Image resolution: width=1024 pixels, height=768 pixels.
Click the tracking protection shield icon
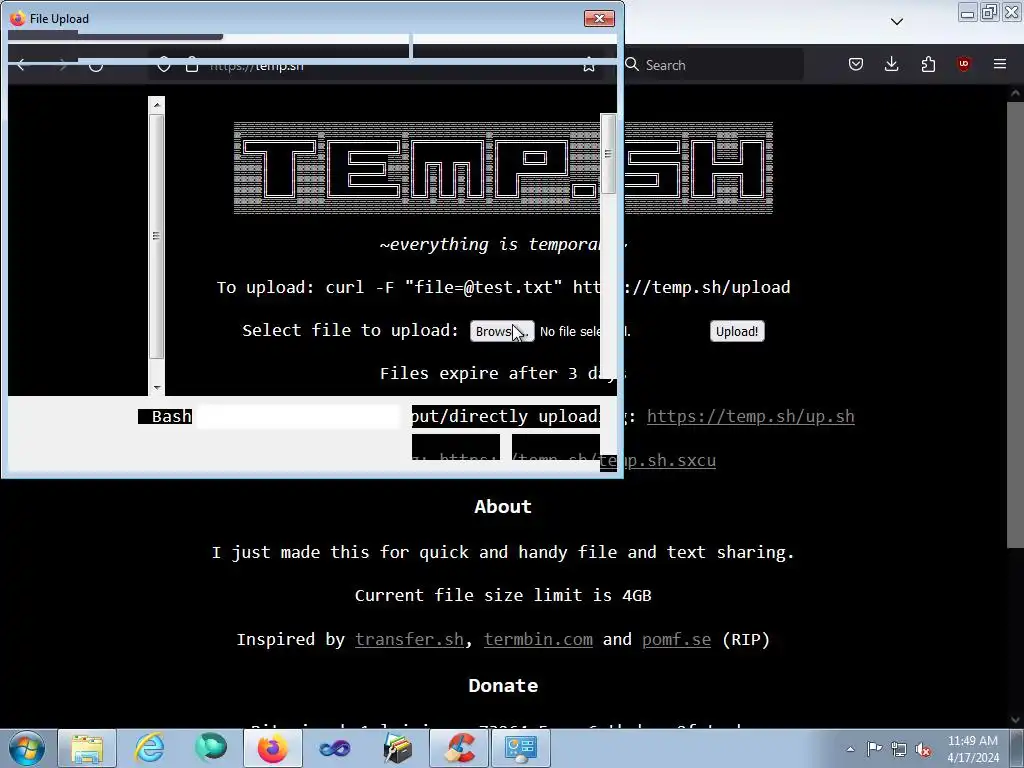pos(164,65)
